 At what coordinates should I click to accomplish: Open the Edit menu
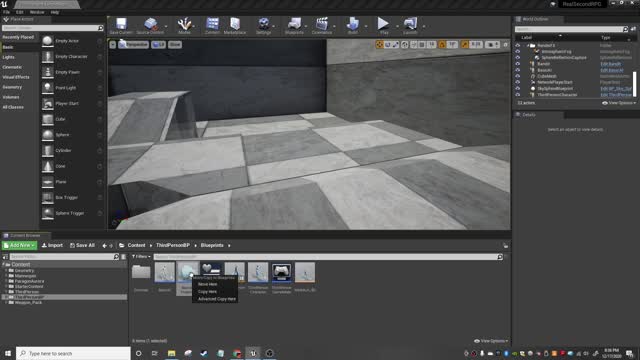pos(19,12)
